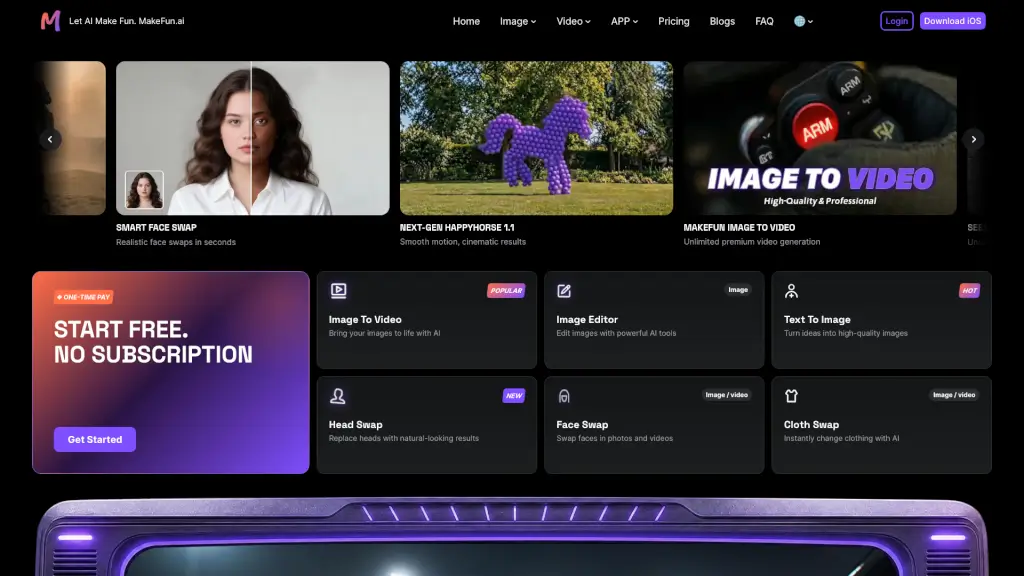Click the 'NEXT-GEN HAPPYHORSE 1.1' caption
This screenshot has height=576, width=1024.
(x=456, y=227)
